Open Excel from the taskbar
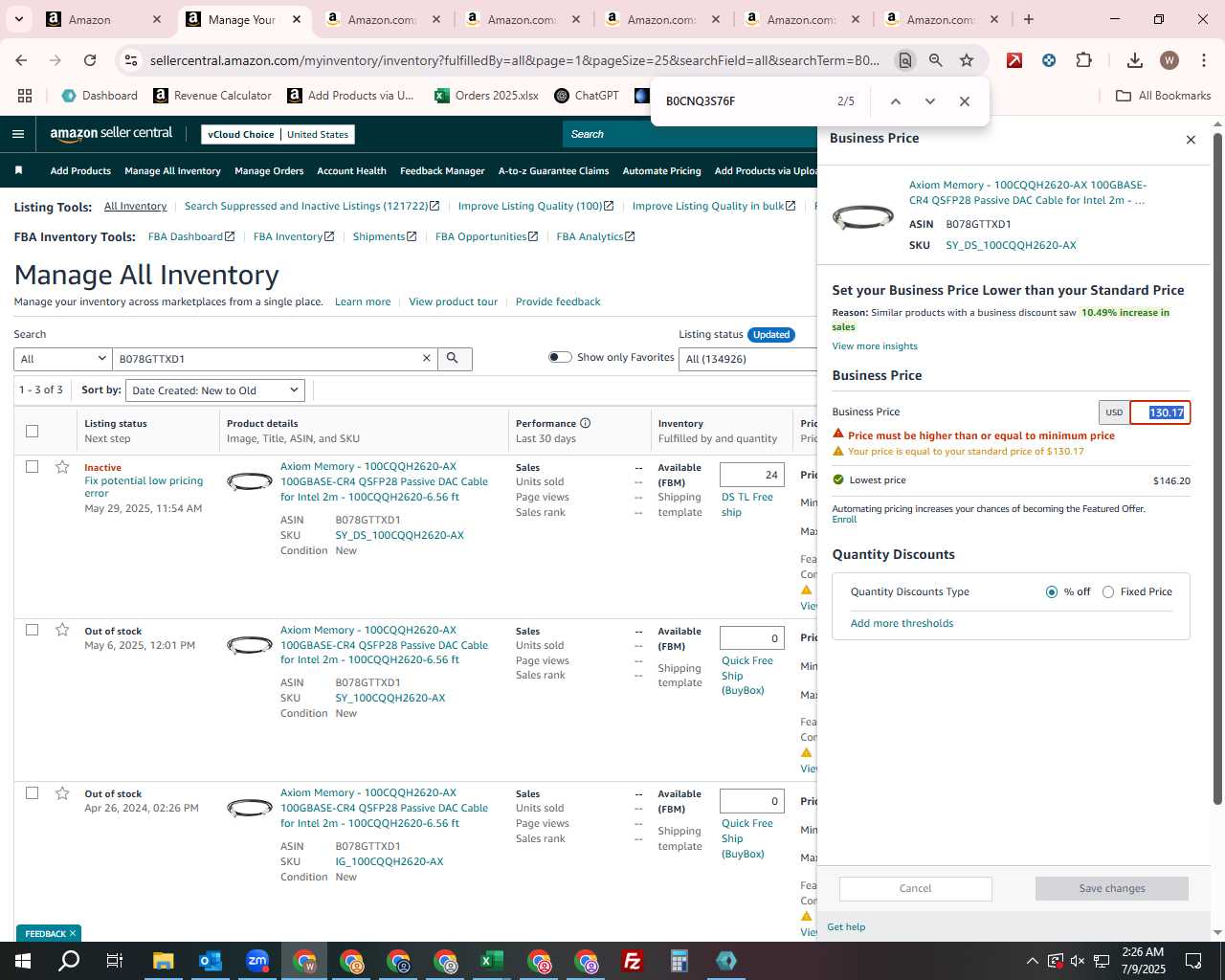Screen dimensions: 1225x980 pyautogui.click(x=491, y=961)
